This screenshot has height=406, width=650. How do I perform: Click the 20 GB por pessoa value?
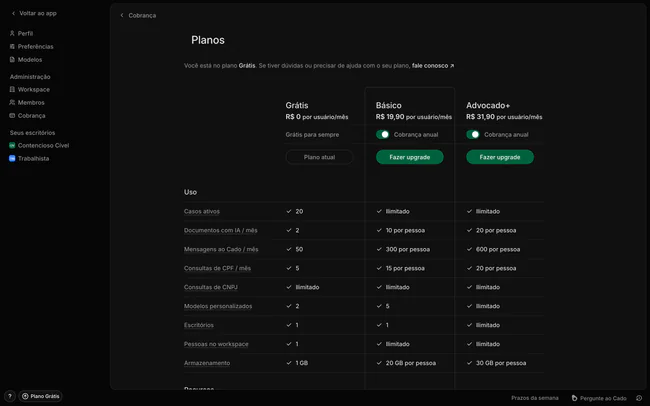pyautogui.click(x=411, y=363)
